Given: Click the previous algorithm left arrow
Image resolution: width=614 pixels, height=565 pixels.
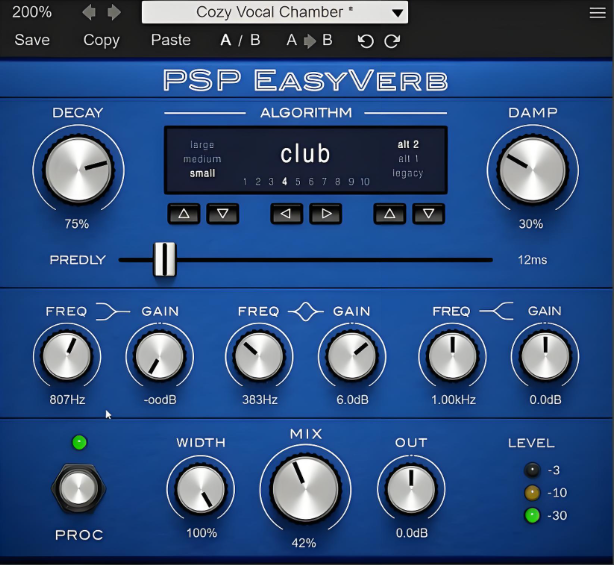Looking at the screenshot, I should pos(287,214).
